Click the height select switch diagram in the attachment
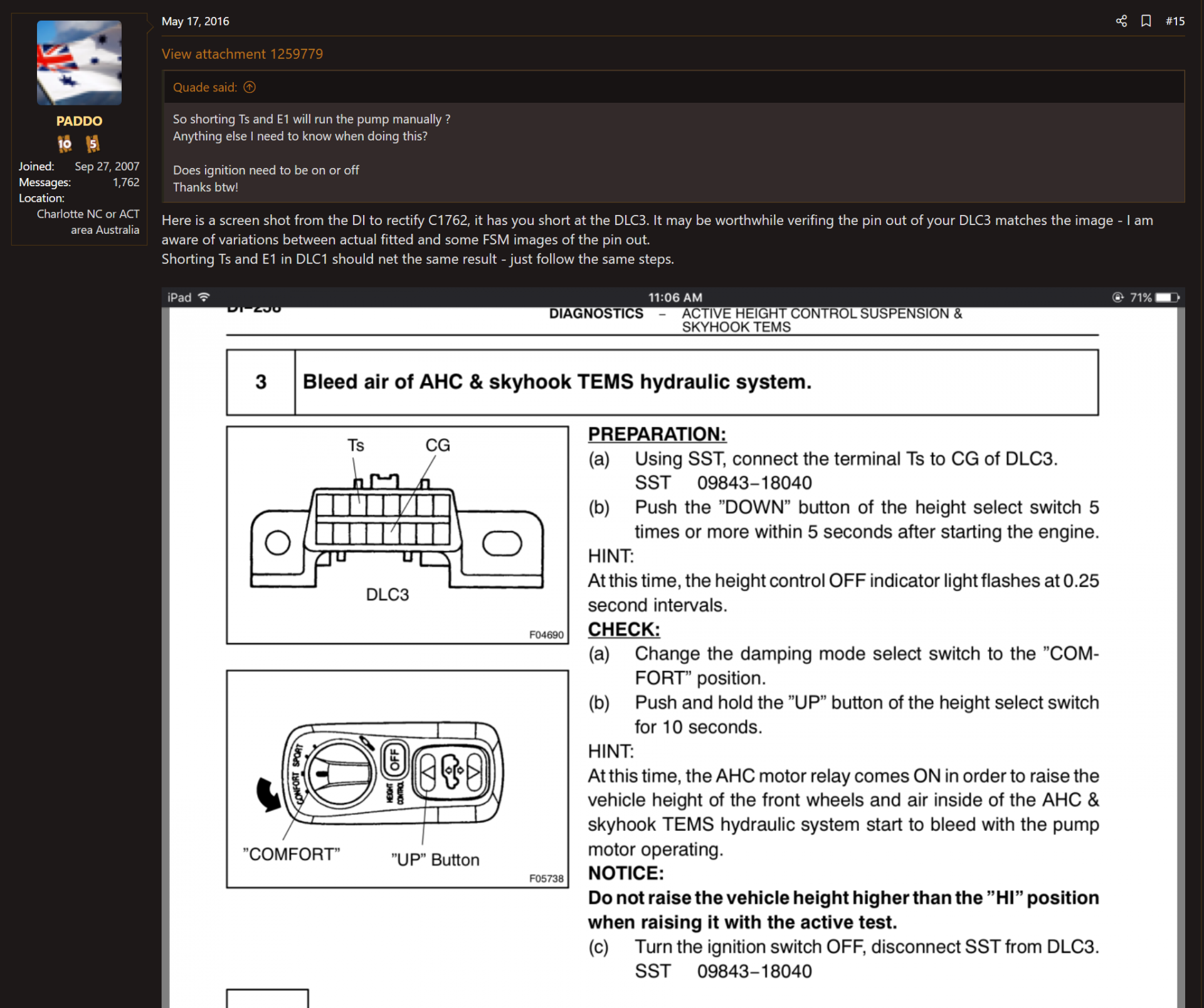 [397, 779]
